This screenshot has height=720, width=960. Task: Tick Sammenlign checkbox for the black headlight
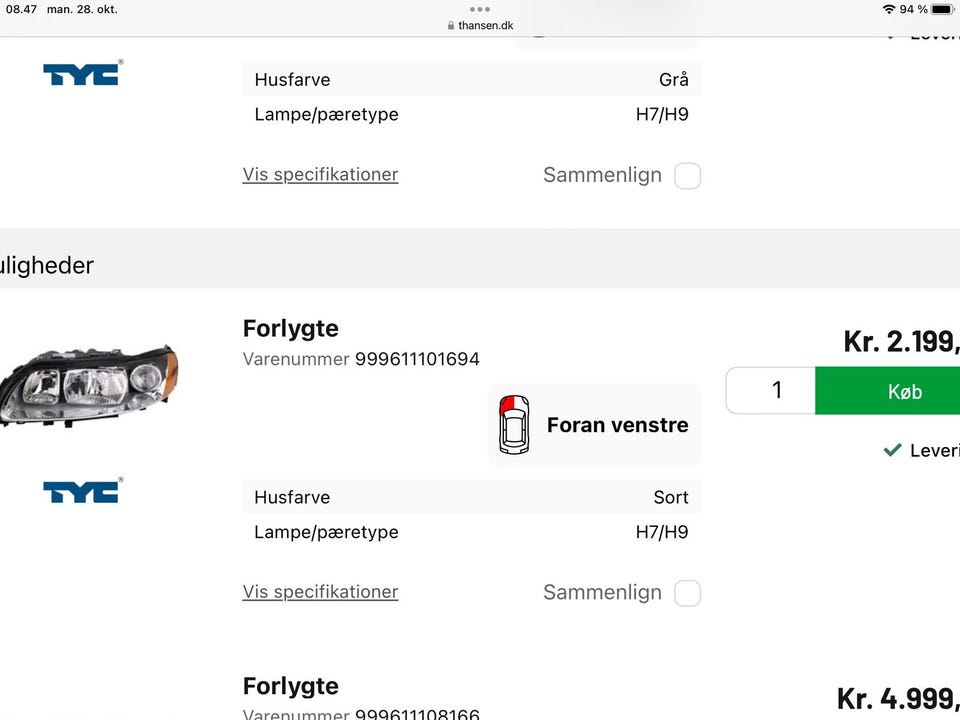click(x=687, y=593)
